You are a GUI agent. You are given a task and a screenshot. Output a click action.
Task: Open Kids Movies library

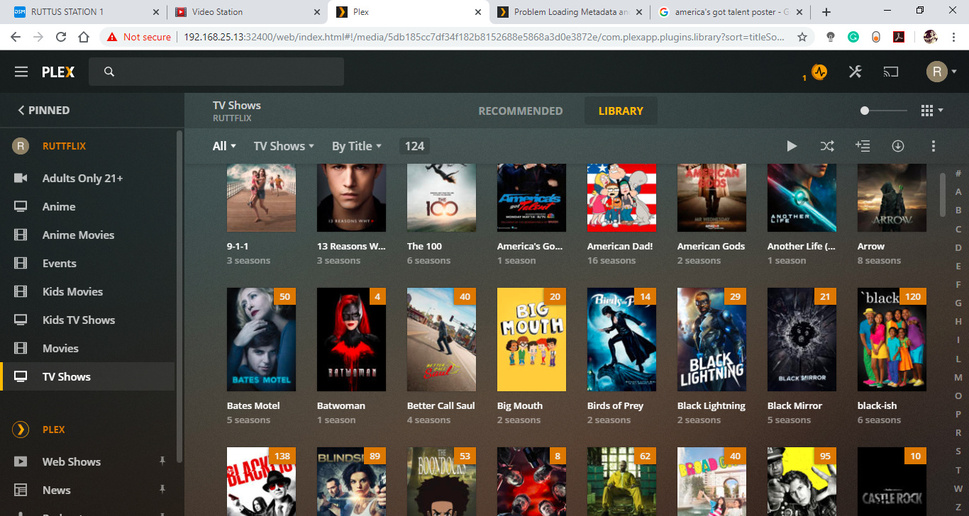click(x=72, y=292)
